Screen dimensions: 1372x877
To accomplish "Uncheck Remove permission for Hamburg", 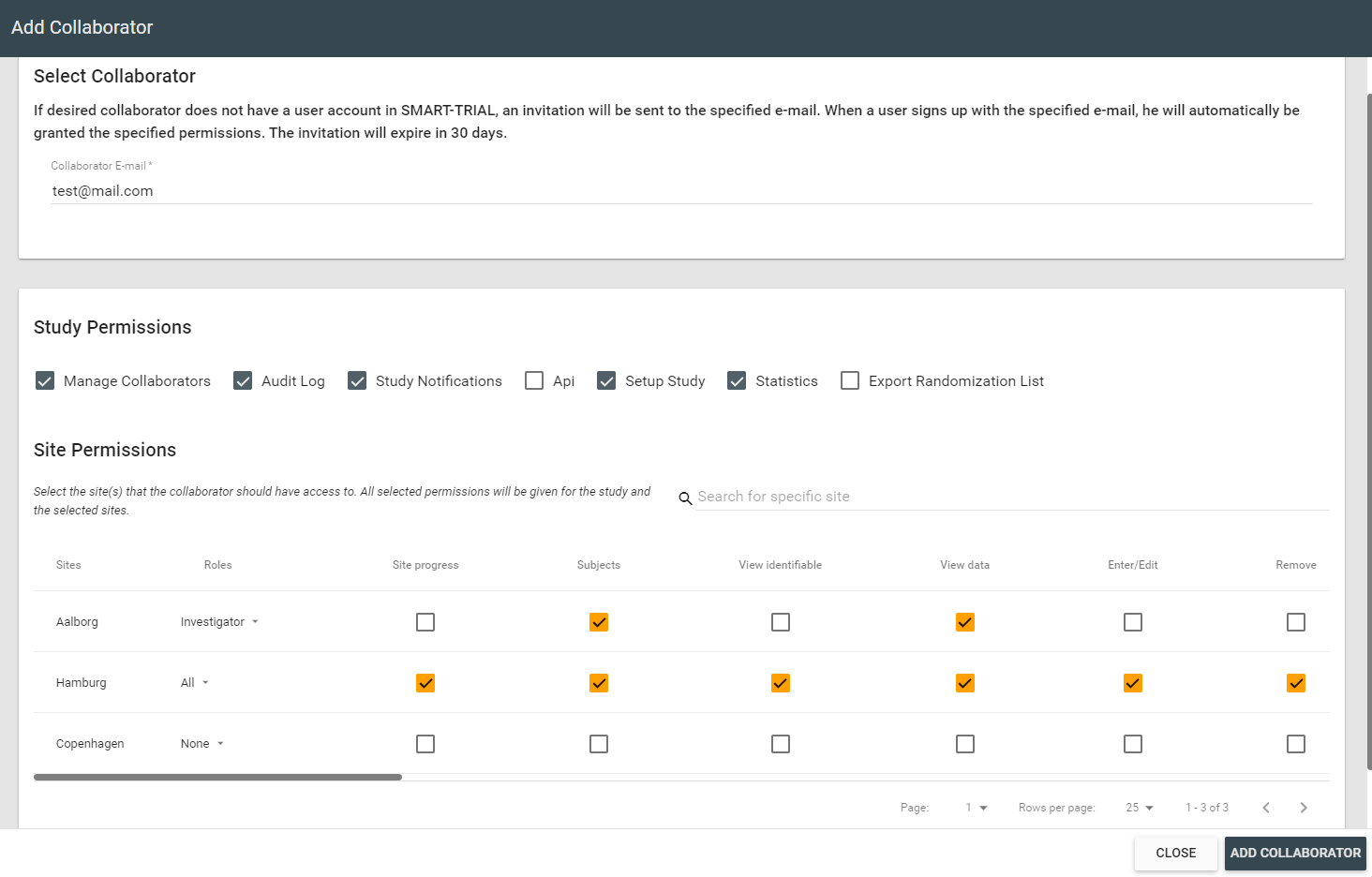I will (1296, 682).
